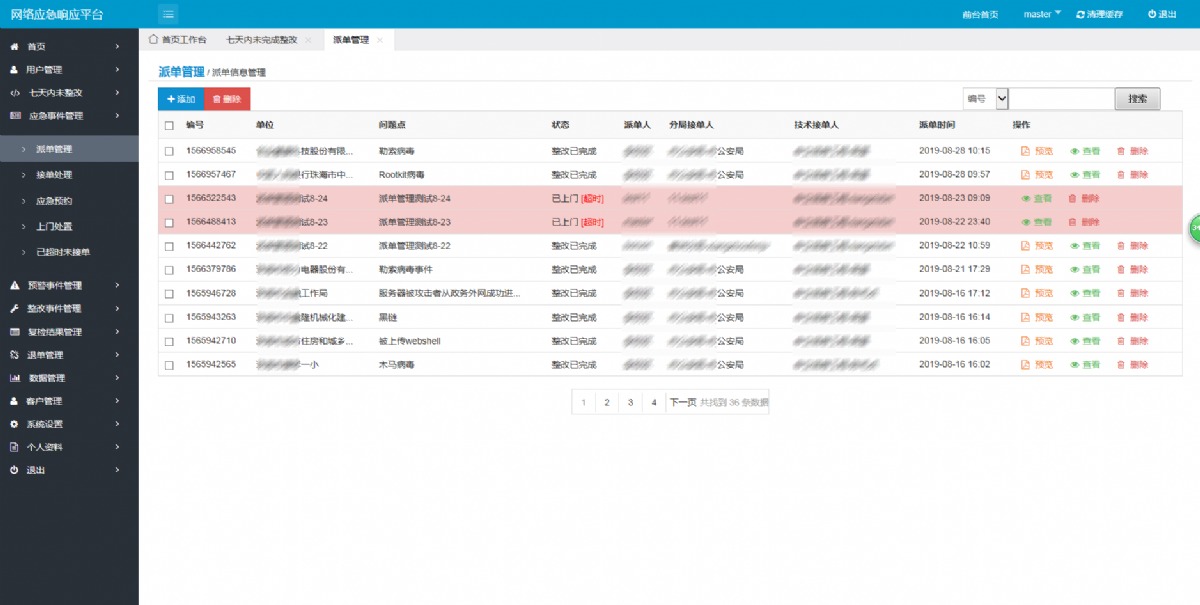Click view eye icon for row 1566488413
The image size is (1200, 605).
[1026, 222]
